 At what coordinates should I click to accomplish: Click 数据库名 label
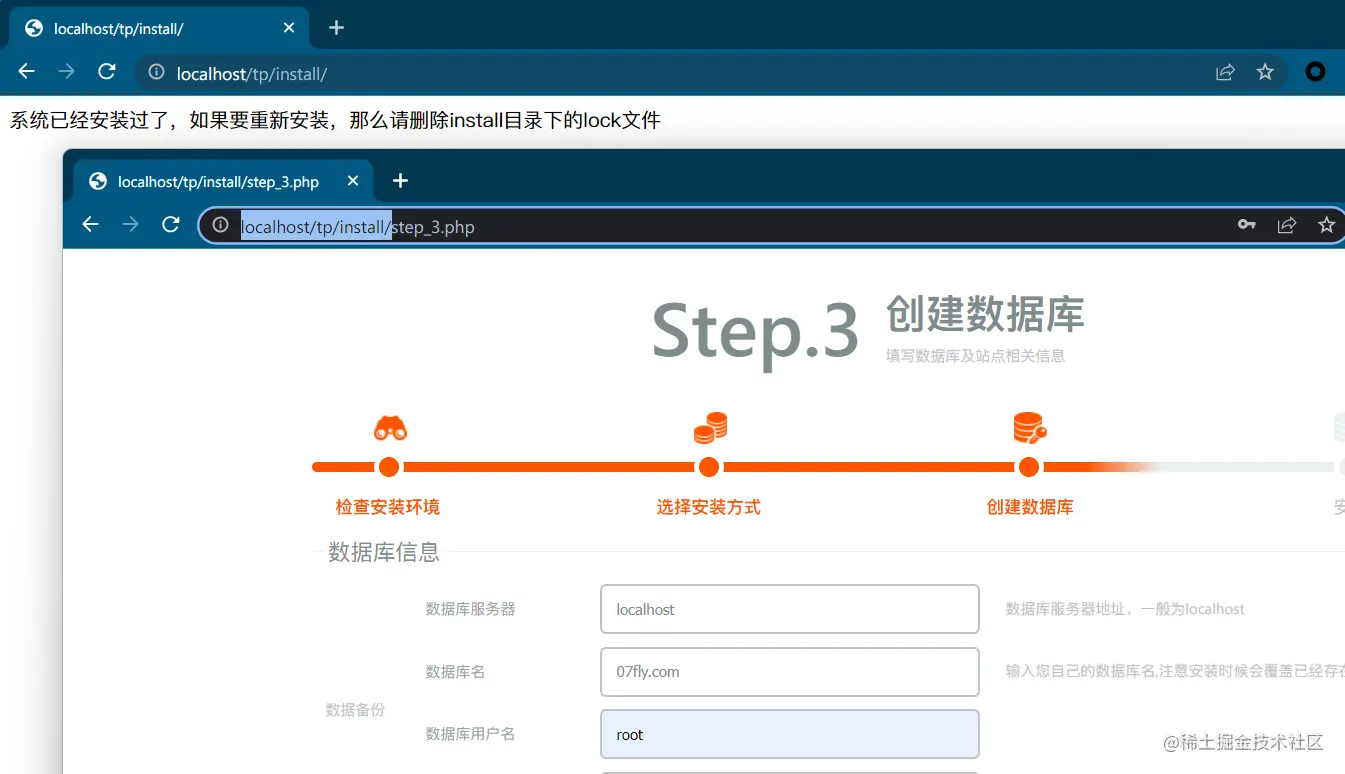point(455,672)
